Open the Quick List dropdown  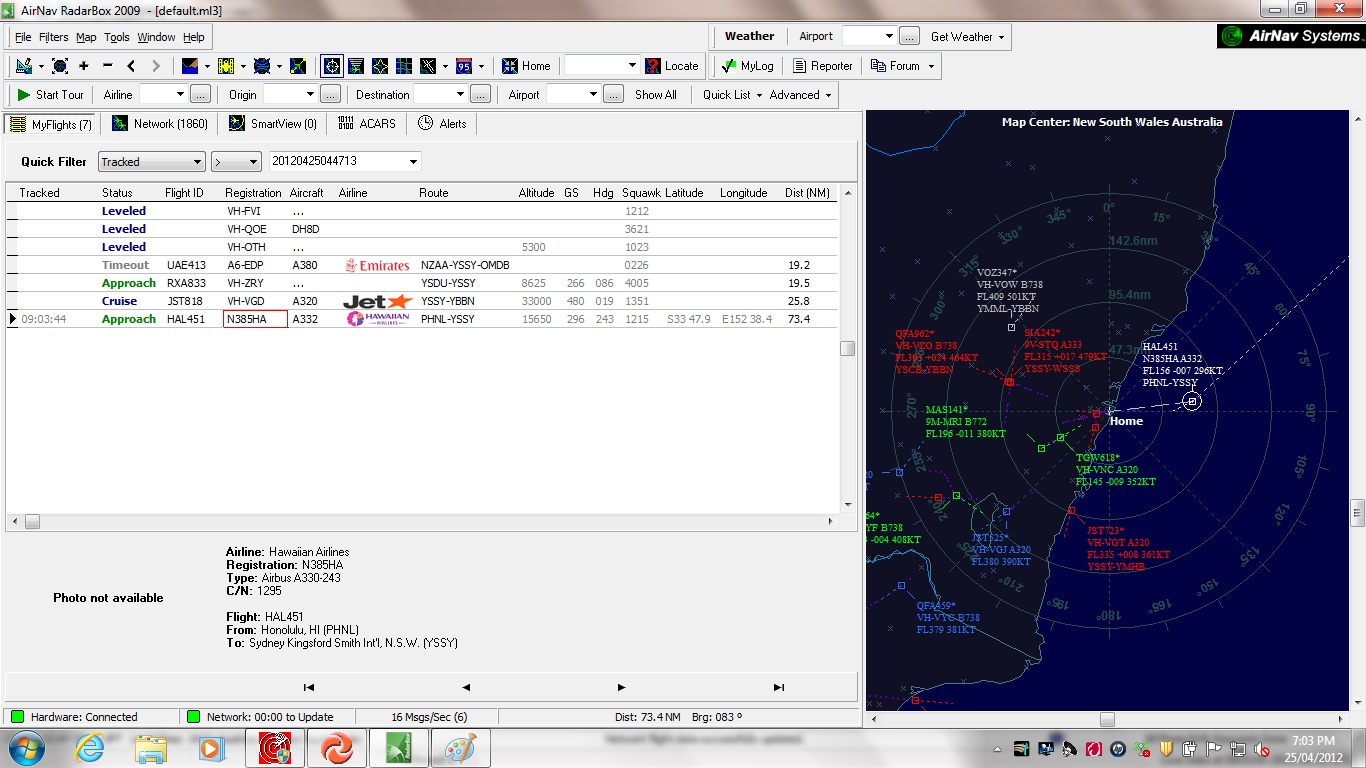(732, 94)
